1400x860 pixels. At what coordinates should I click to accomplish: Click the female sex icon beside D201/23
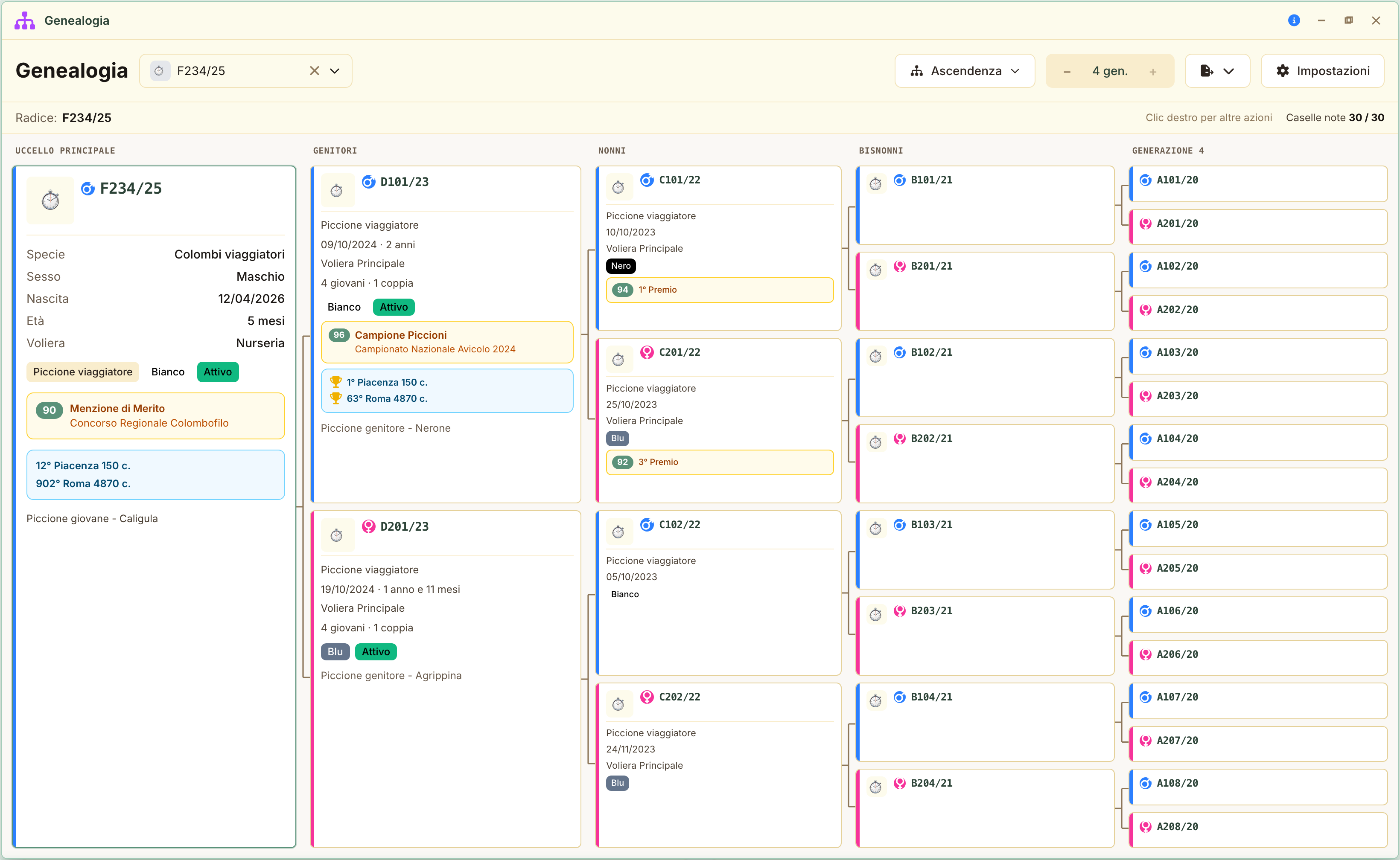pyautogui.click(x=369, y=527)
